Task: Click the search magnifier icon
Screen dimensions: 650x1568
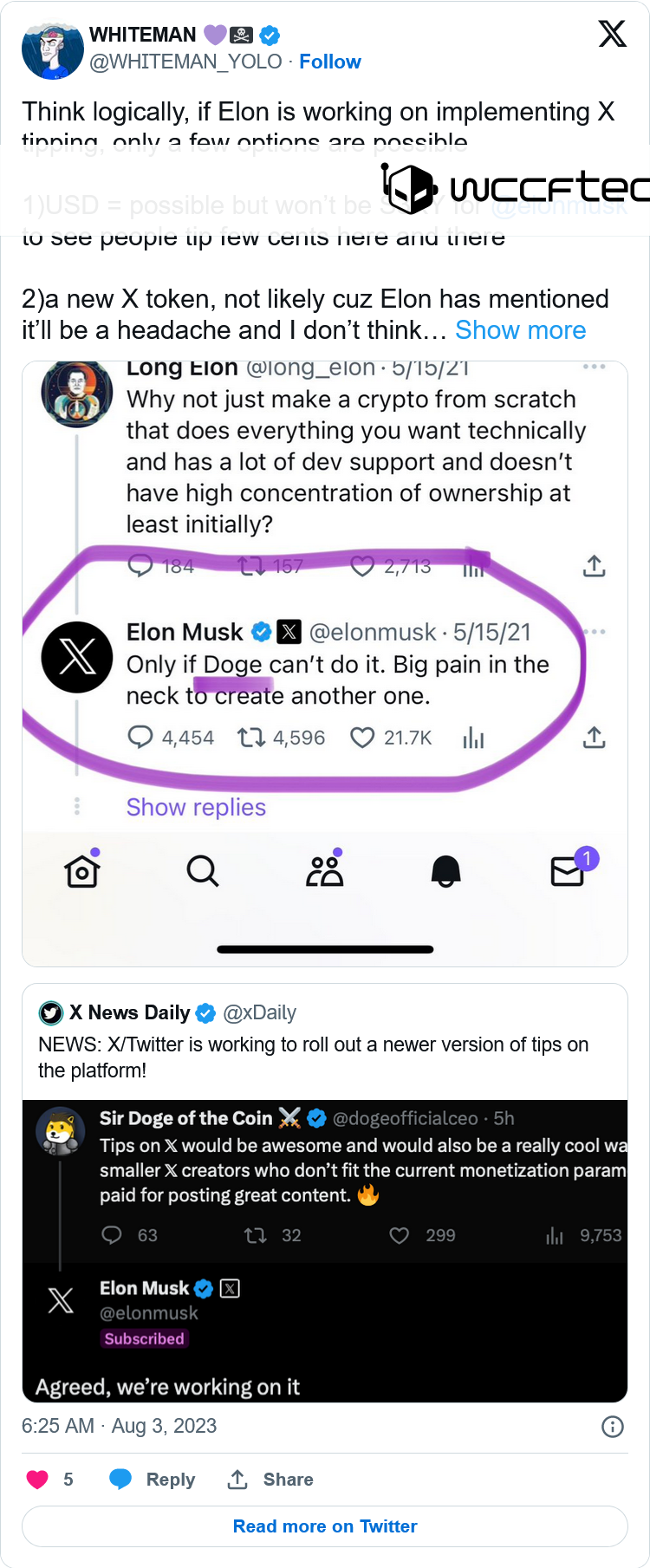Action: 203,870
